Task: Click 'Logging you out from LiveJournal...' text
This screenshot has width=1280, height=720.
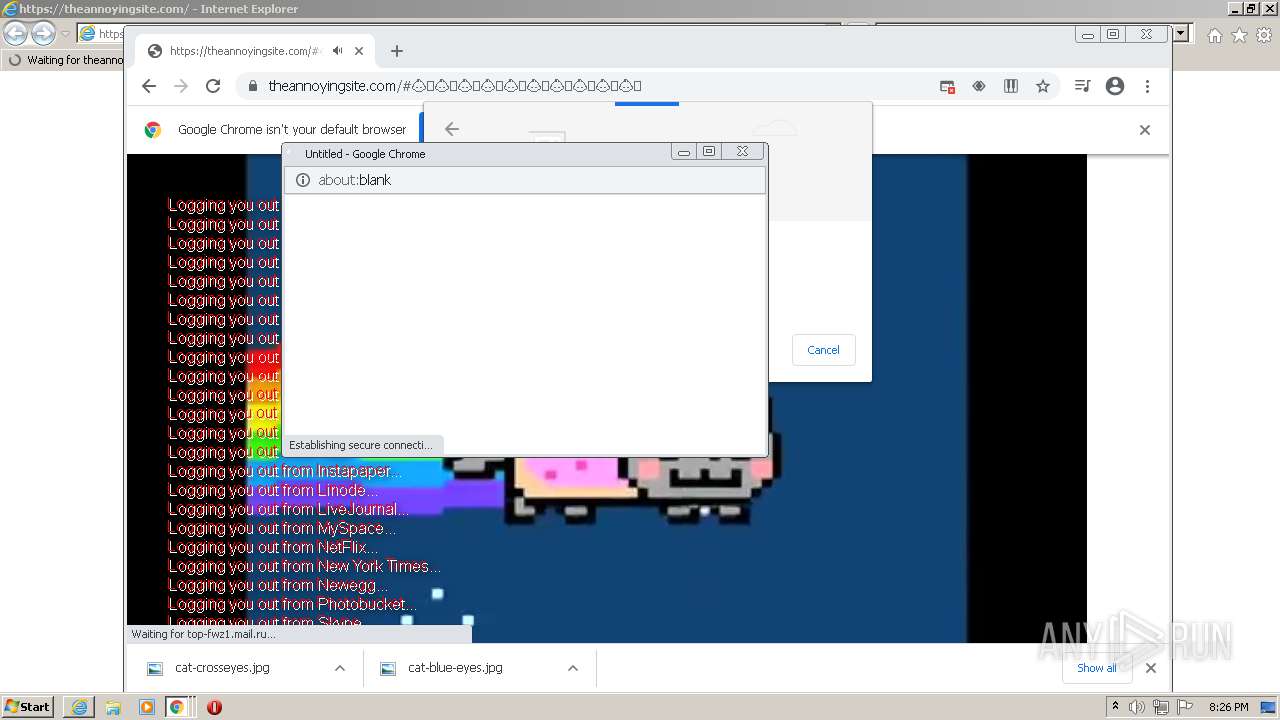Action: [288, 509]
